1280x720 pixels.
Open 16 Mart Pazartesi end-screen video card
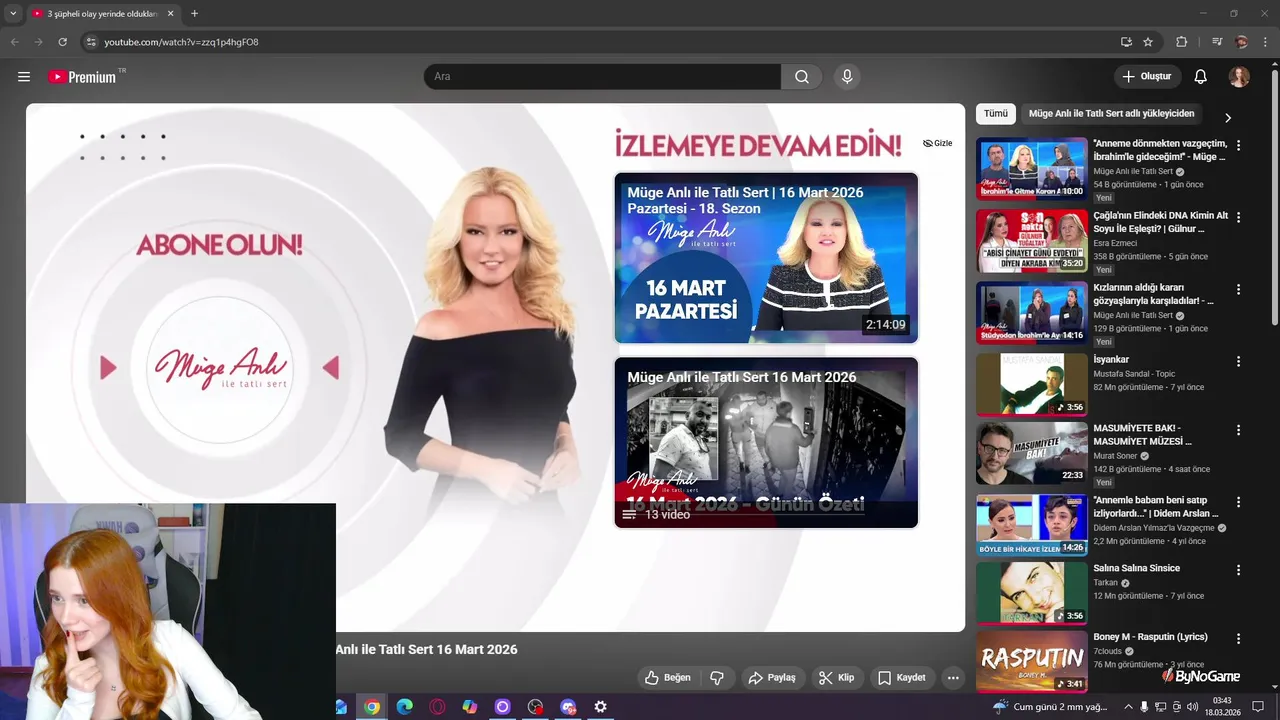coord(766,258)
